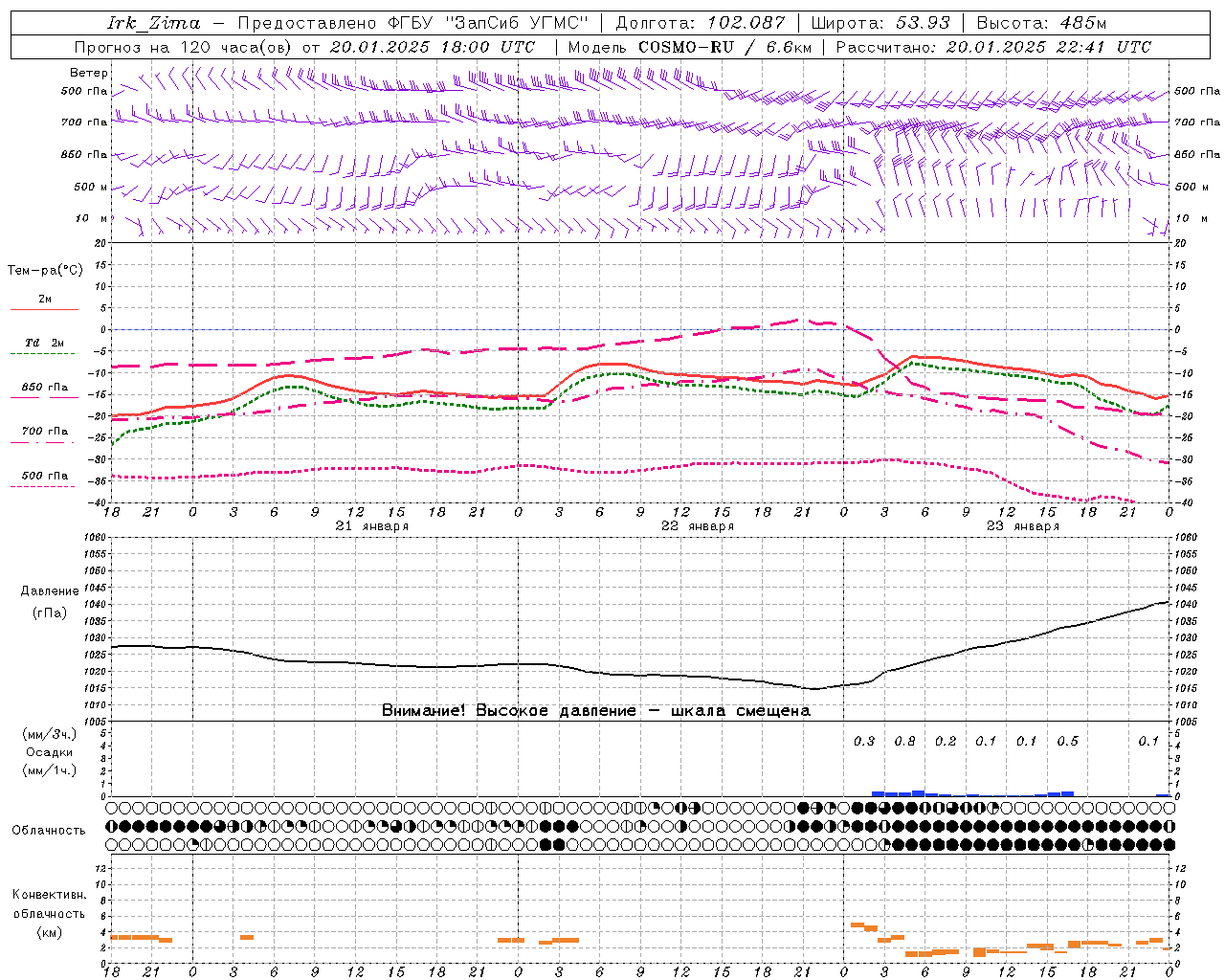Click the 10 м wind level label
Viewport: 1225px width, 980px height.
click(92, 219)
